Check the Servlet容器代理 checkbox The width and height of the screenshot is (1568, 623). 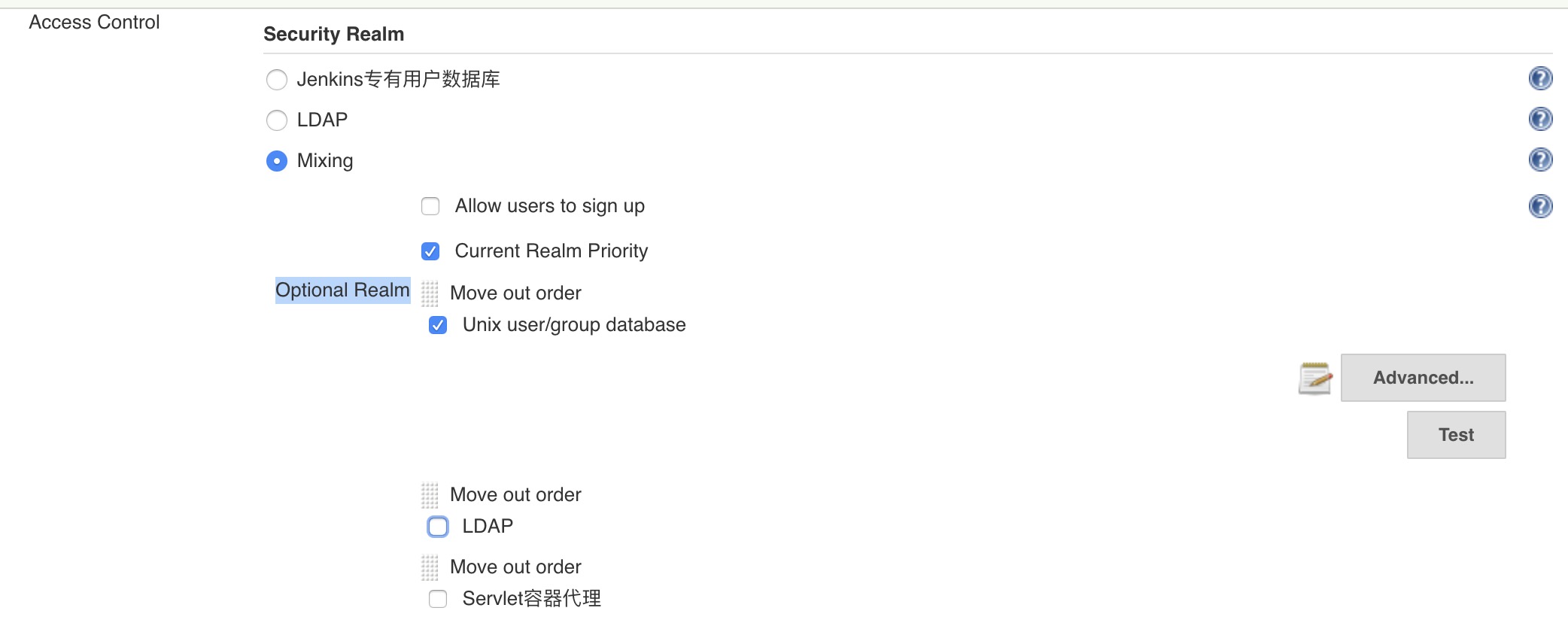click(x=438, y=599)
